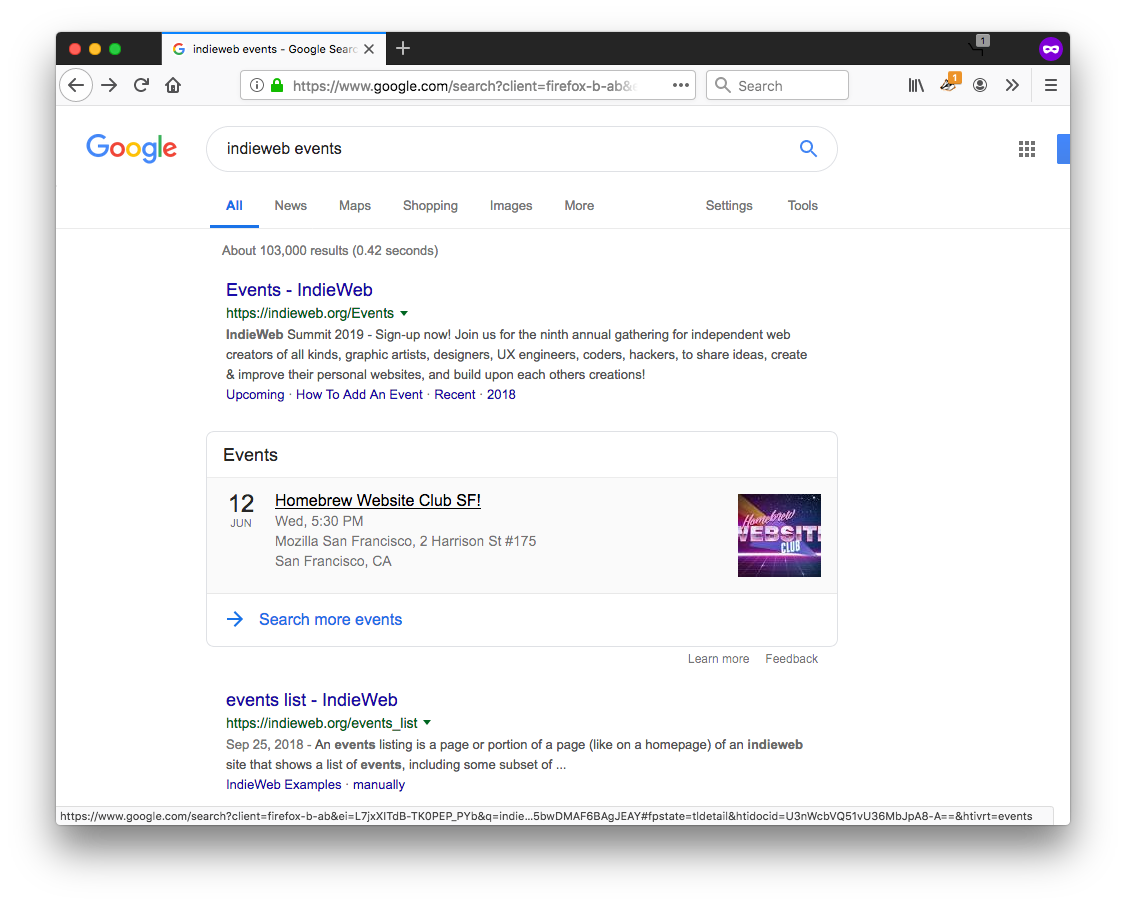Click the Mozilla San Francisco address line
Screen dimensions: 1126x905
(x=405, y=541)
